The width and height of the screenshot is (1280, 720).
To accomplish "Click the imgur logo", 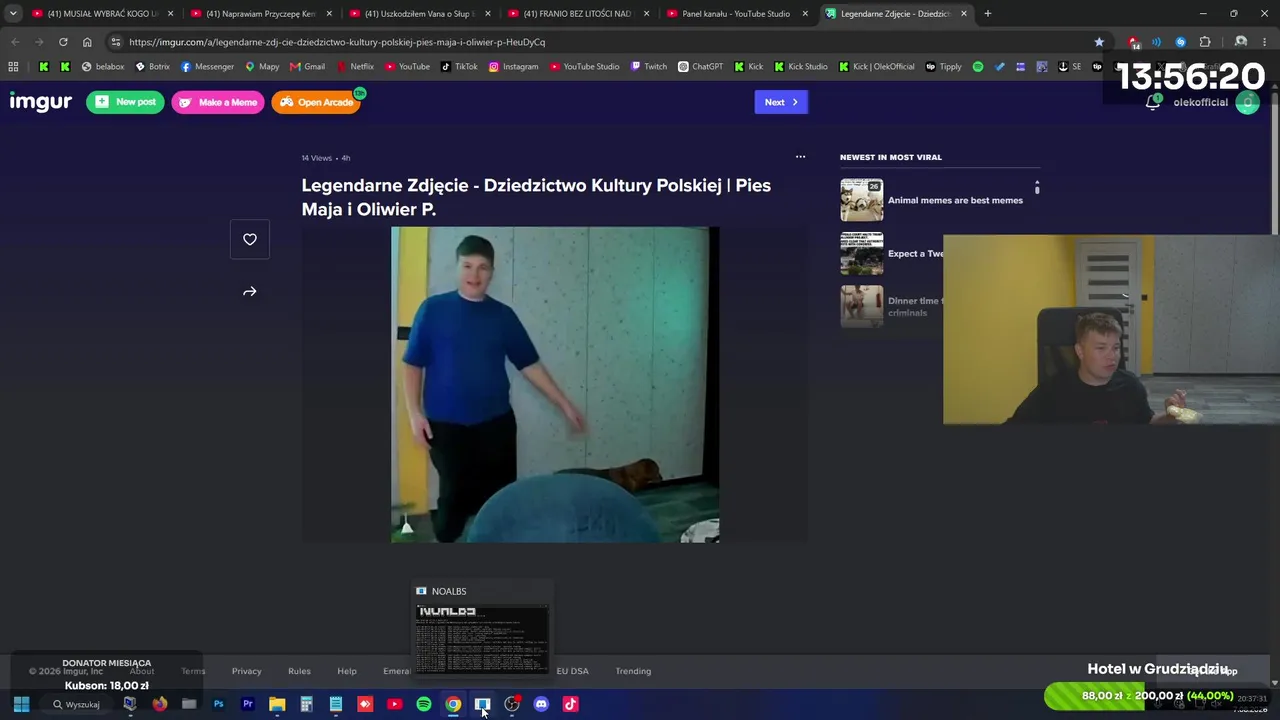I will [41, 102].
